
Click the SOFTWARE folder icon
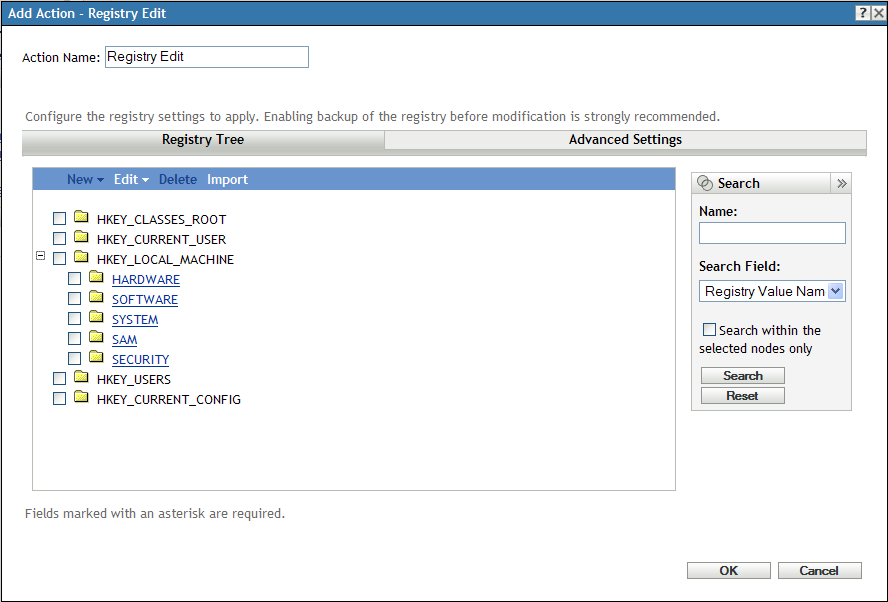[x=97, y=297]
